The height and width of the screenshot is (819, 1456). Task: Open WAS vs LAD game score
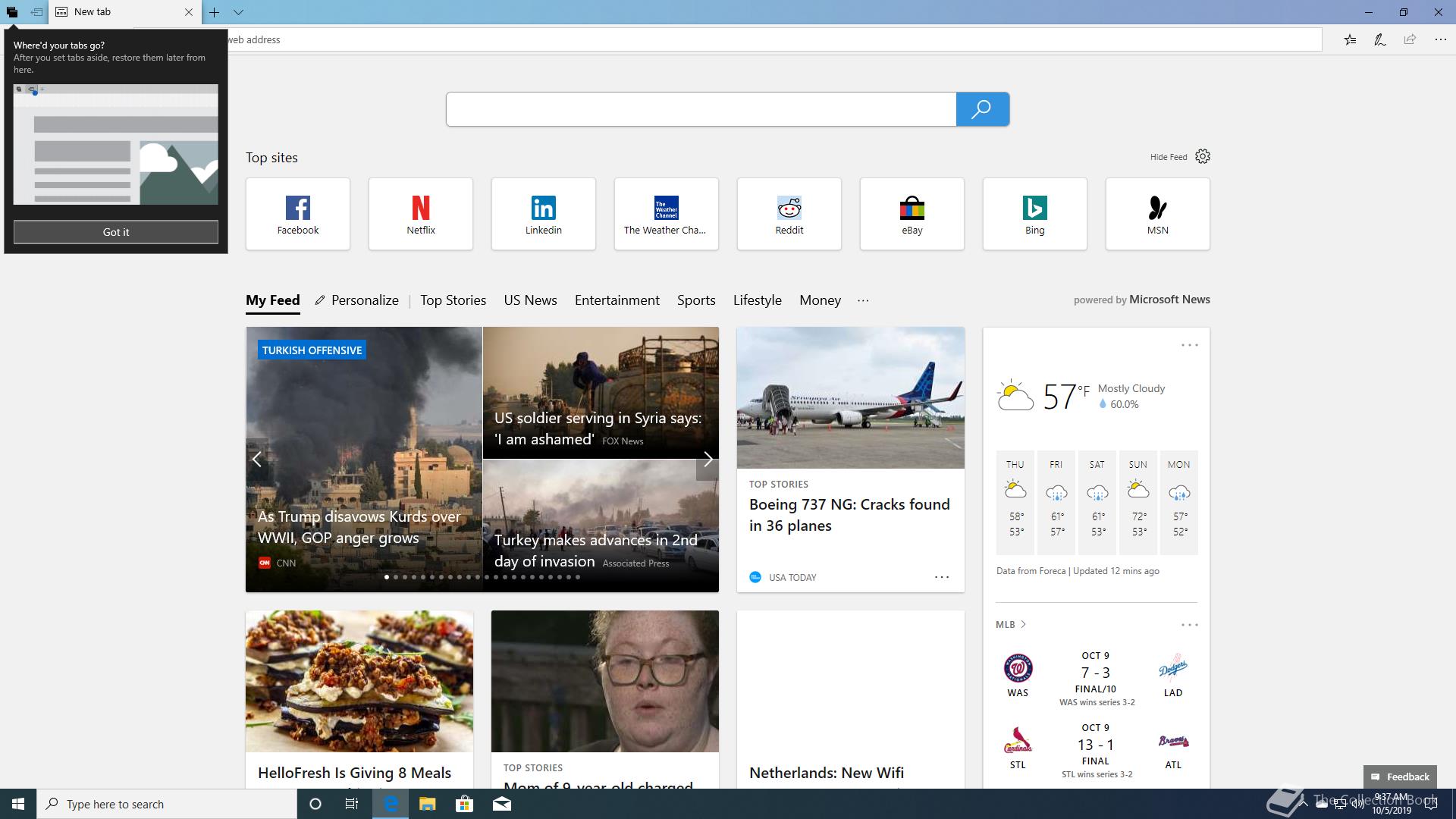(x=1096, y=678)
